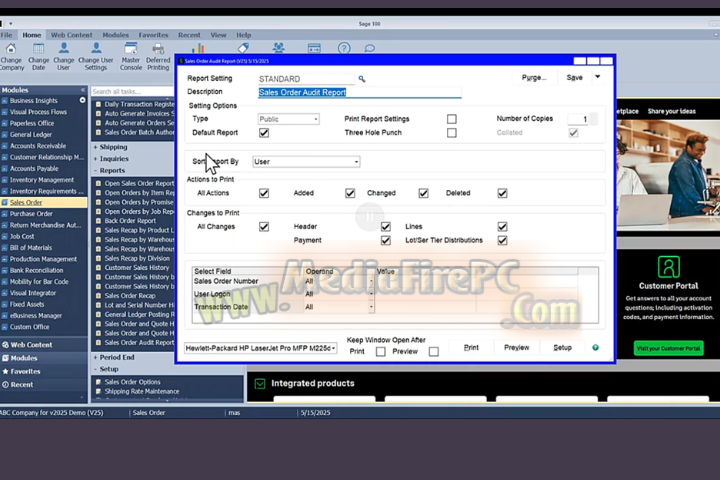This screenshot has height=480, width=720.
Task: Click the chat bubble ribbon icon
Action: [x=370, y=48]
